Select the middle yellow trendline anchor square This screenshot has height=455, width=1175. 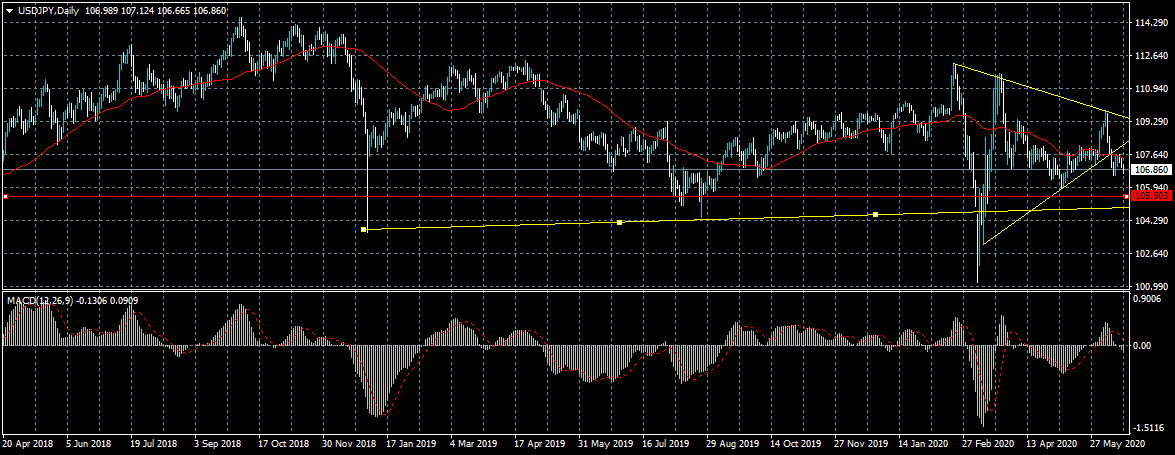click(x=620, y=223)
